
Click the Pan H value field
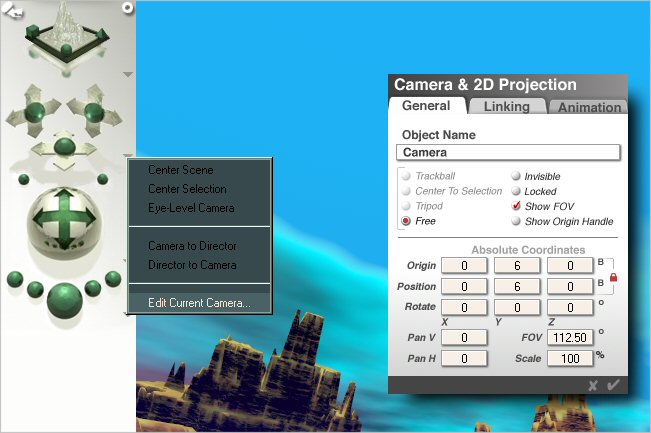(x=464, y=358)
